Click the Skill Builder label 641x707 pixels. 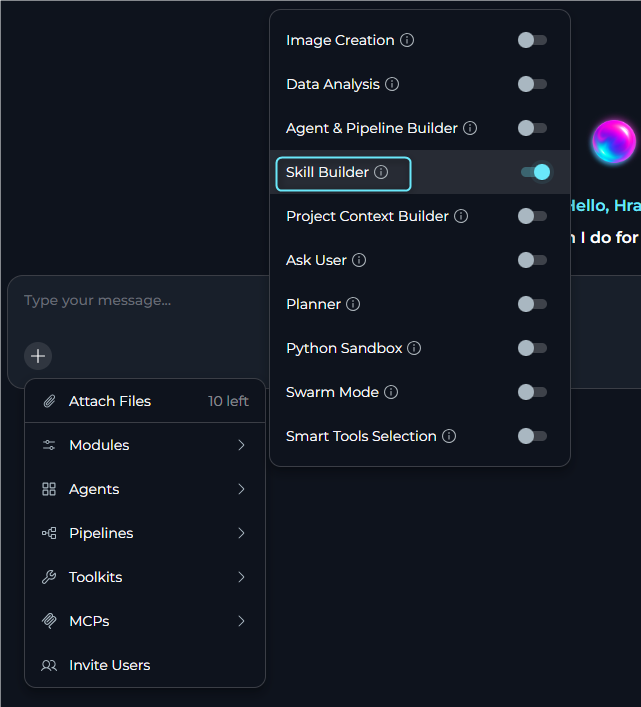pyautogui.click(x=327, y=172)
